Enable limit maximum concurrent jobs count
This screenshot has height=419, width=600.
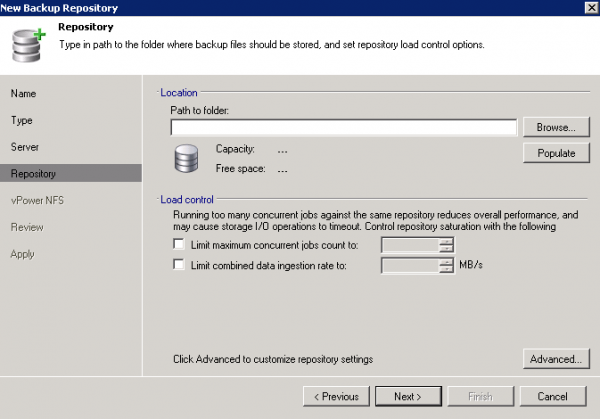pyautogui.click(x=179, y=245)
